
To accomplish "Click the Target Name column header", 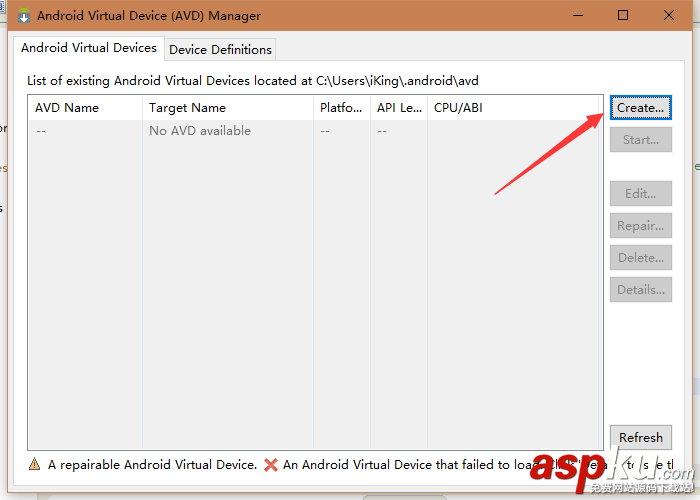I will tap(228, 108).
